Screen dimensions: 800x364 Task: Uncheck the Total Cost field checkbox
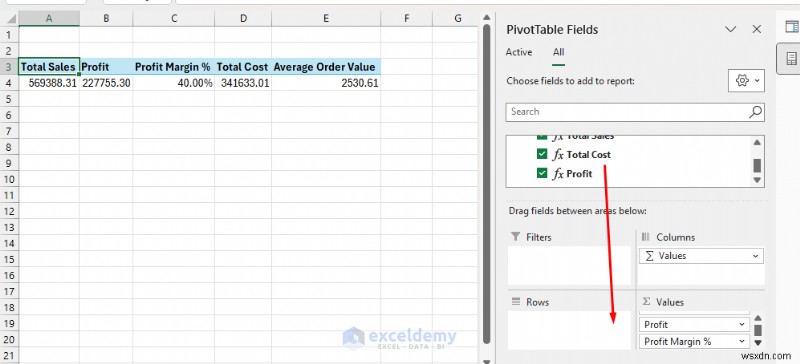(x=542, y=154)
